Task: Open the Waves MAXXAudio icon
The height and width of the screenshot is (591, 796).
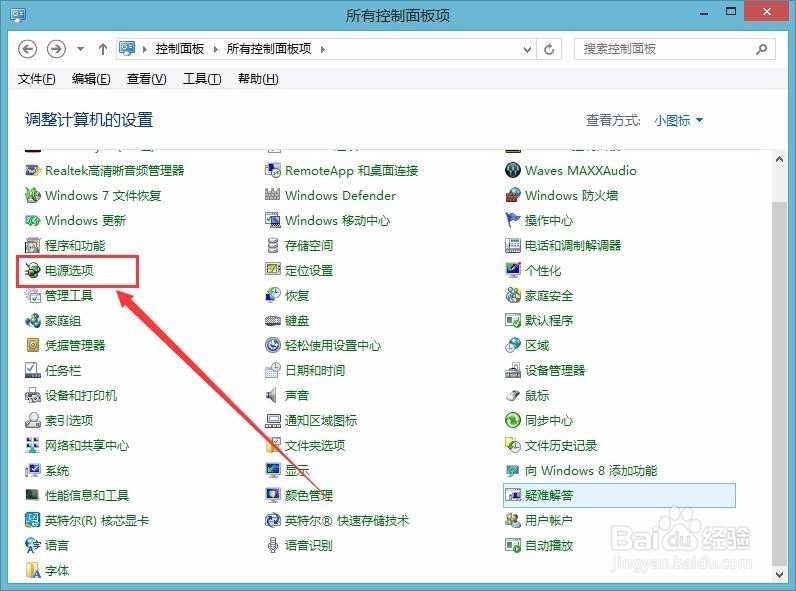Action: click(513, 171)
